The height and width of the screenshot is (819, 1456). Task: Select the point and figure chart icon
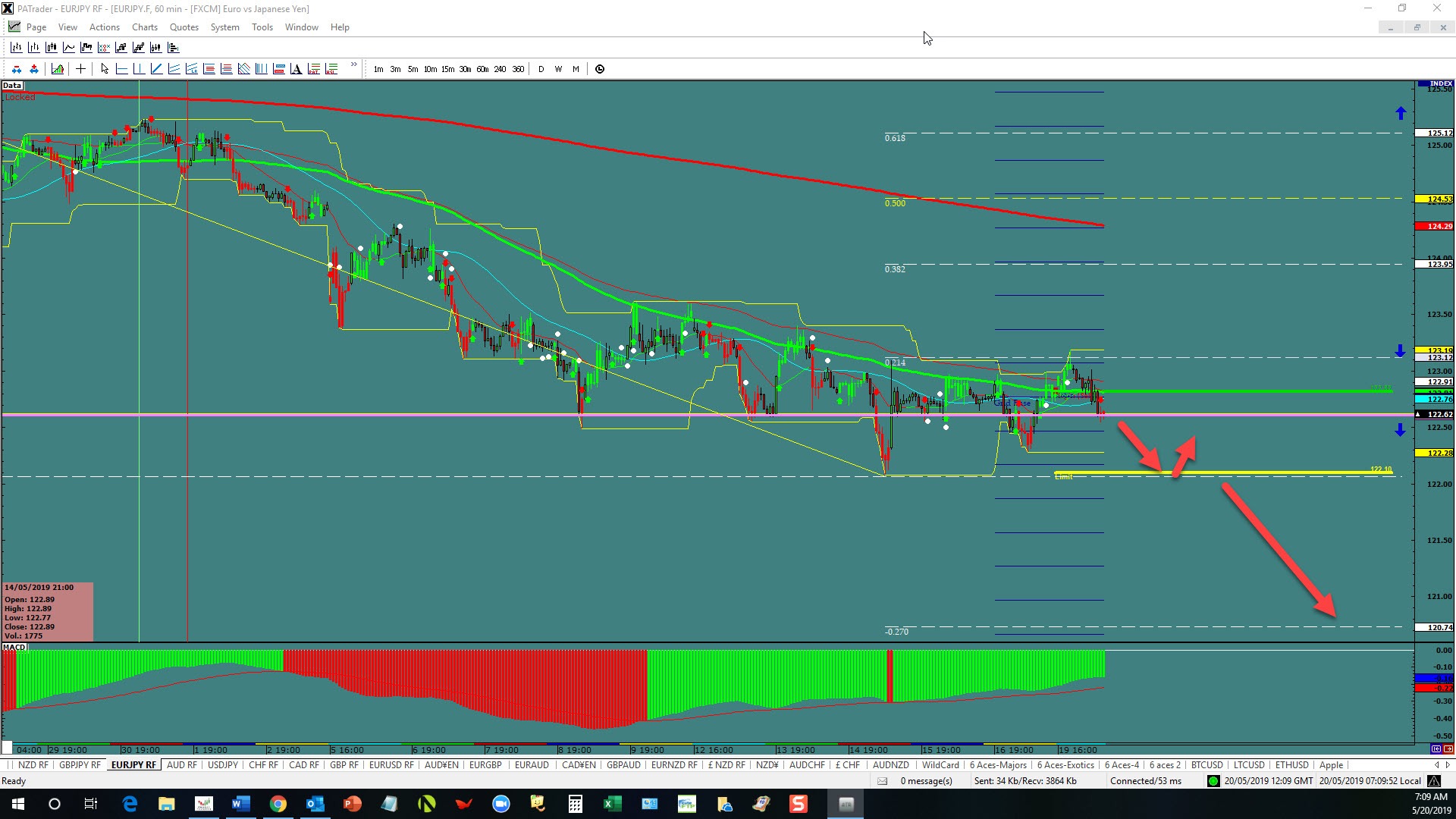(x=104, y=47)
